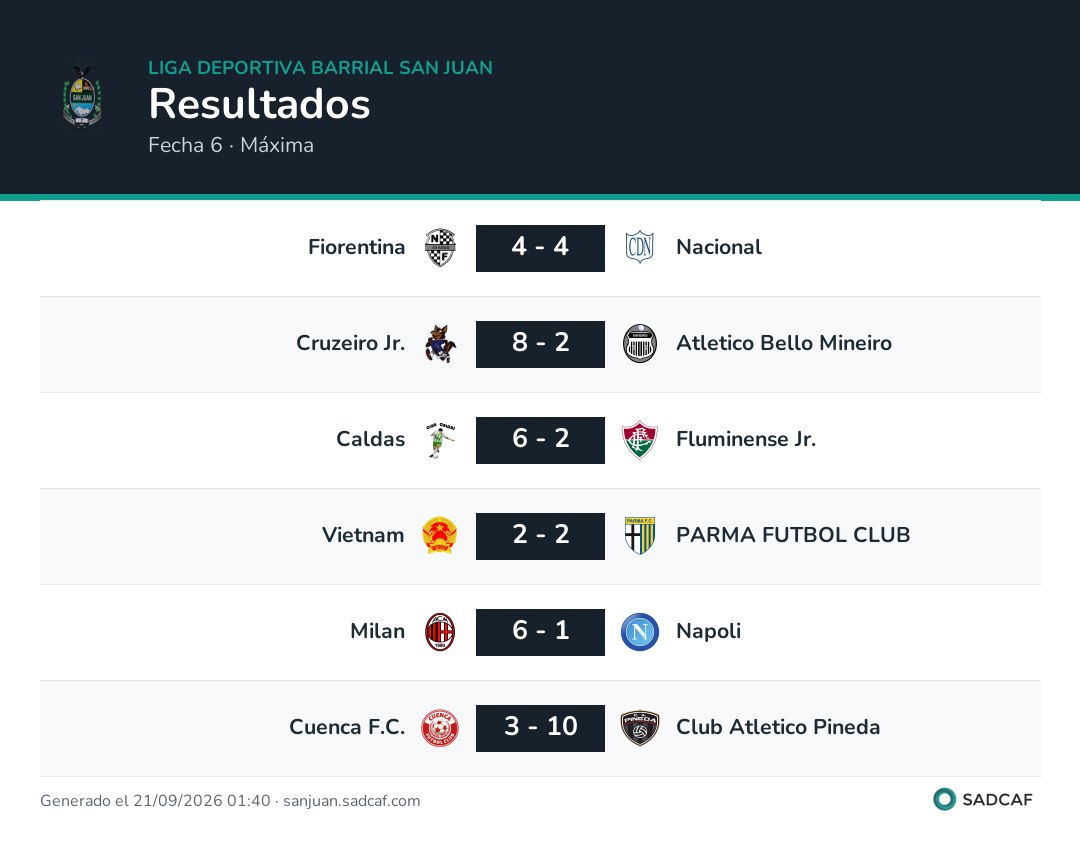Click the San Juan league crest logo

[x=82, y=96]
